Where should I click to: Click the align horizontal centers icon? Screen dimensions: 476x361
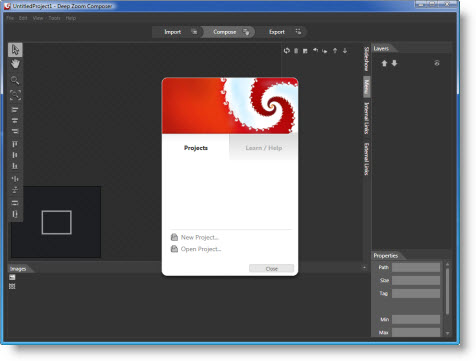pyautogui.click(x=15, y=120)
